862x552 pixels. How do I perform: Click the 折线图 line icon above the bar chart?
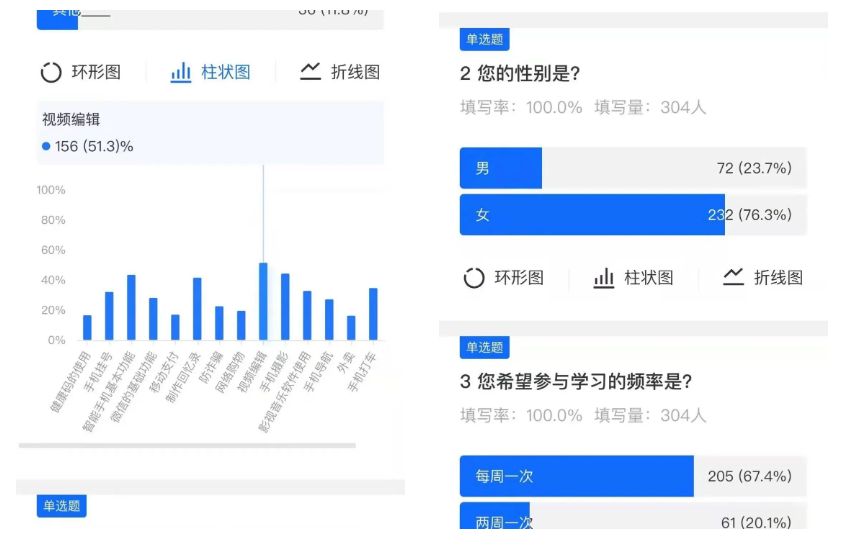311,72
